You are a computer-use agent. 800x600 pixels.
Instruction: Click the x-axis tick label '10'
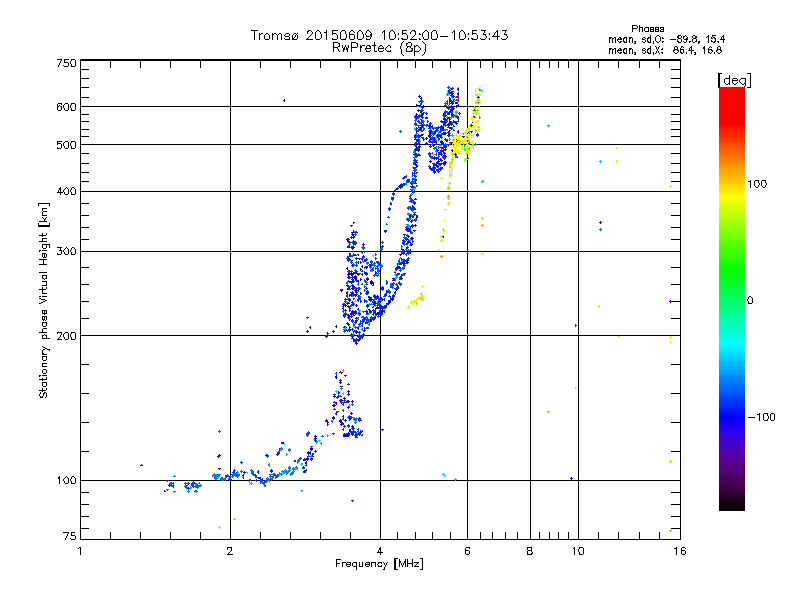tap(578, 551)
